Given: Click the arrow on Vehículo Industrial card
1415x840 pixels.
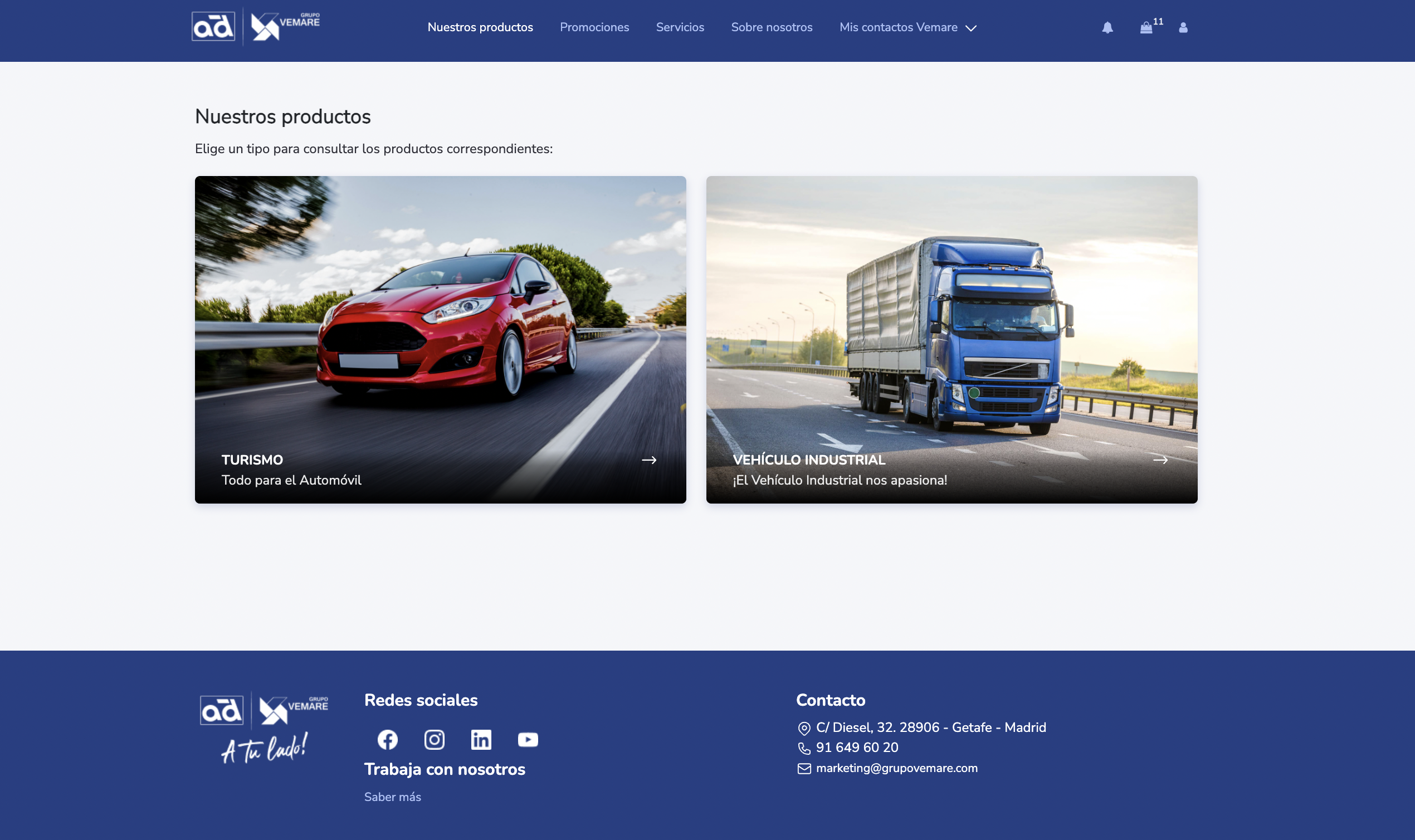Looking at the screenshot, I should click(x=1160, y=460).
